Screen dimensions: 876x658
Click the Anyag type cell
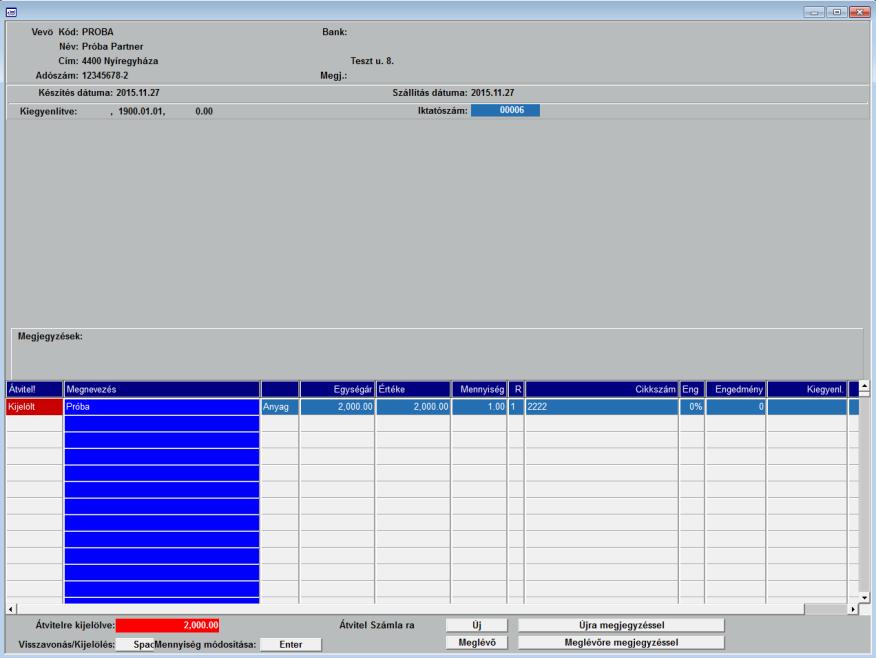coord(280,407)
